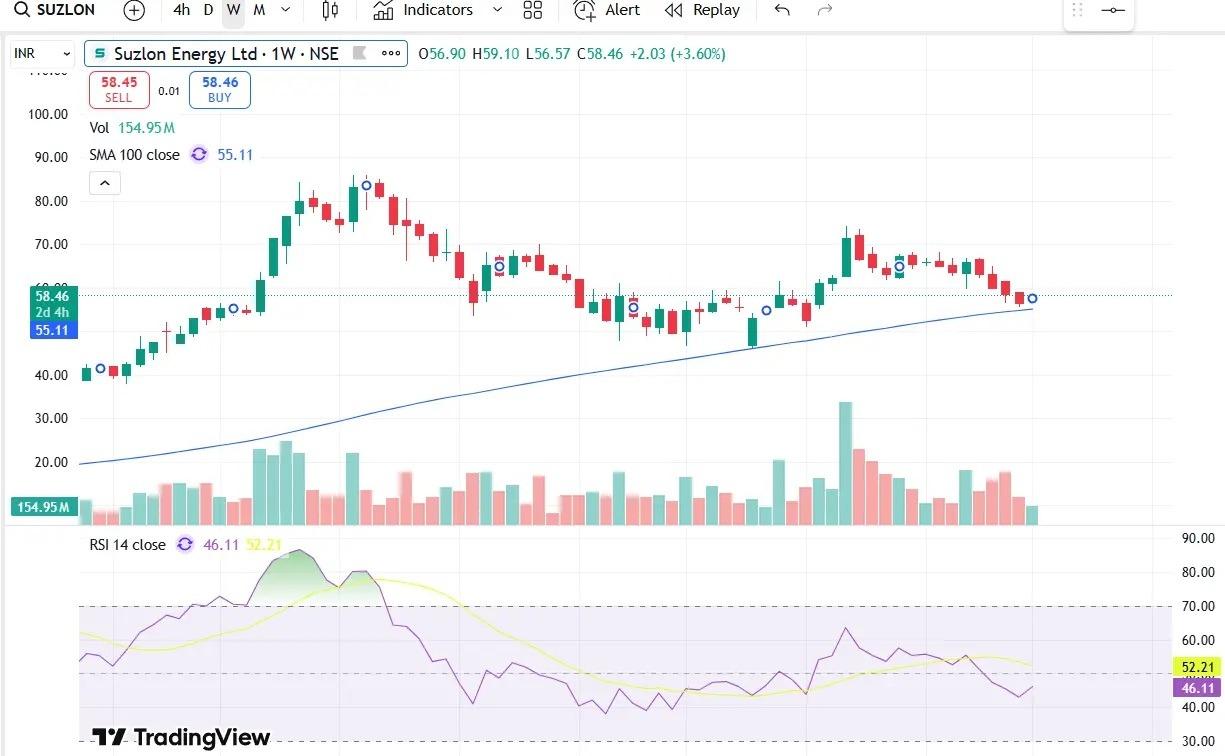The image size is (1225, 756).
Task: Click the Suzlon Energy Ltd symbol title
Action: point(226,54)
